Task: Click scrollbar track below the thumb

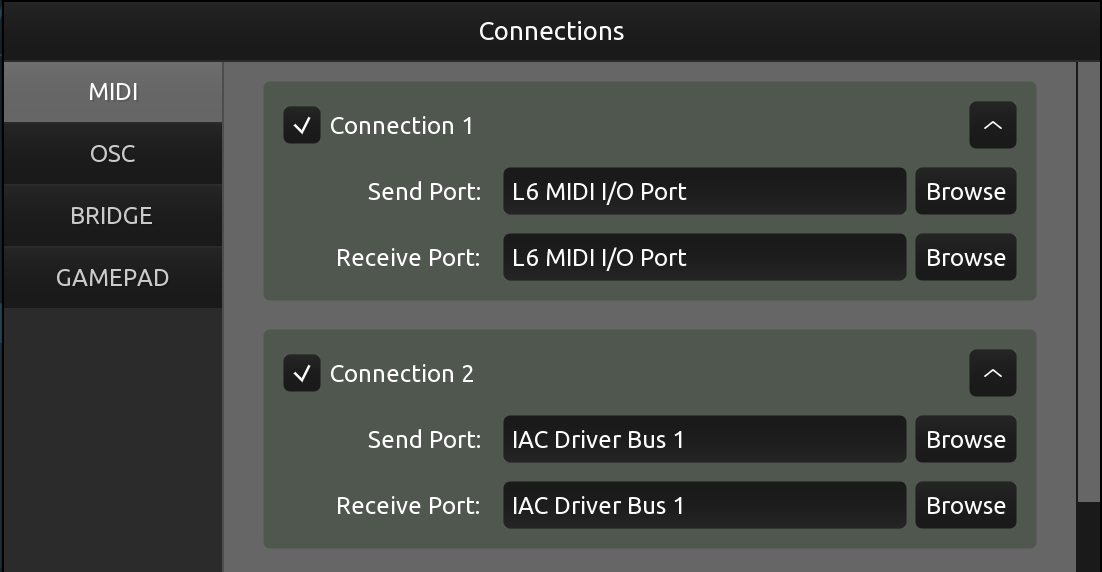Action: 1089,537
